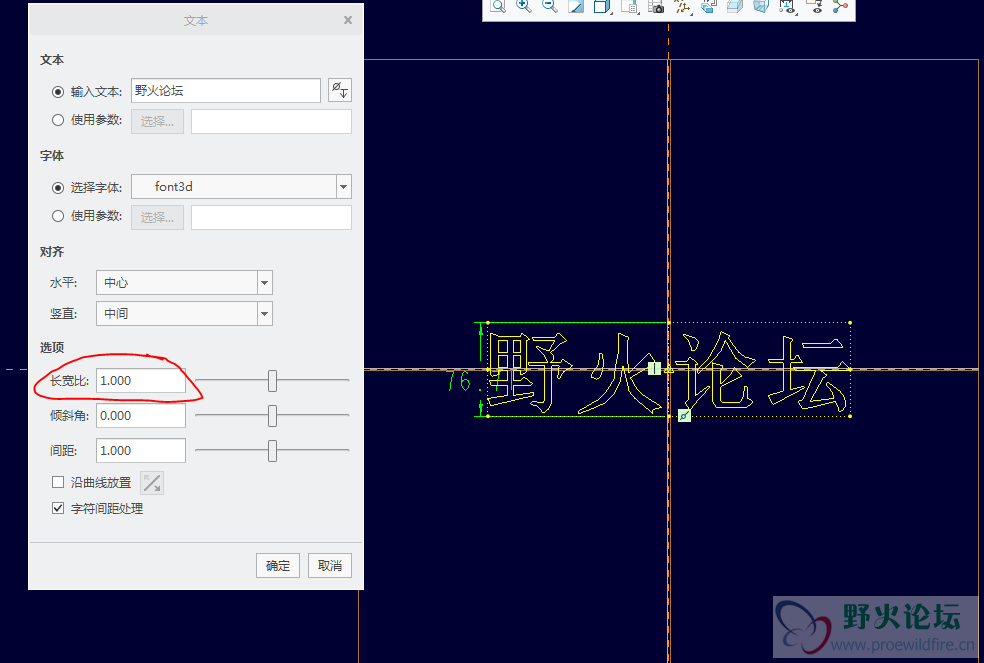Open the text symbol palette button
This screenshot has height=663, width=984.
[340, 90]
